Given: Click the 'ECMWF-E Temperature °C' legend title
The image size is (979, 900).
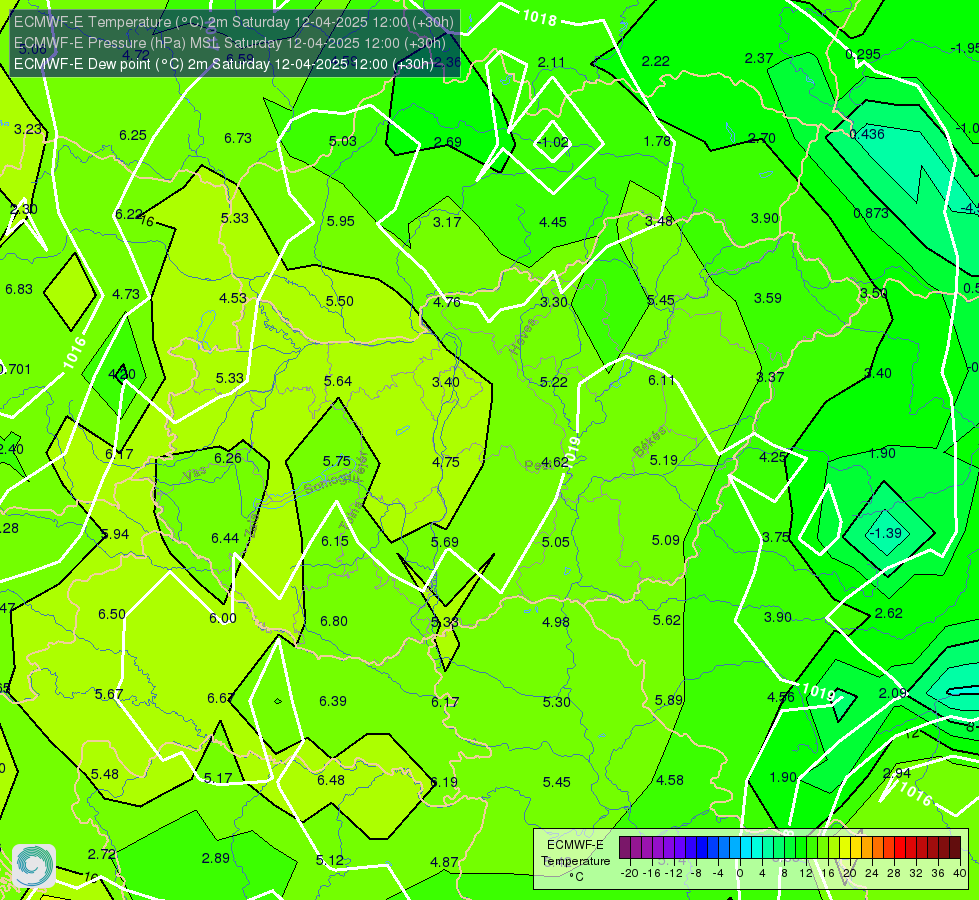Looking at the screenshot, I should [575, 861].
